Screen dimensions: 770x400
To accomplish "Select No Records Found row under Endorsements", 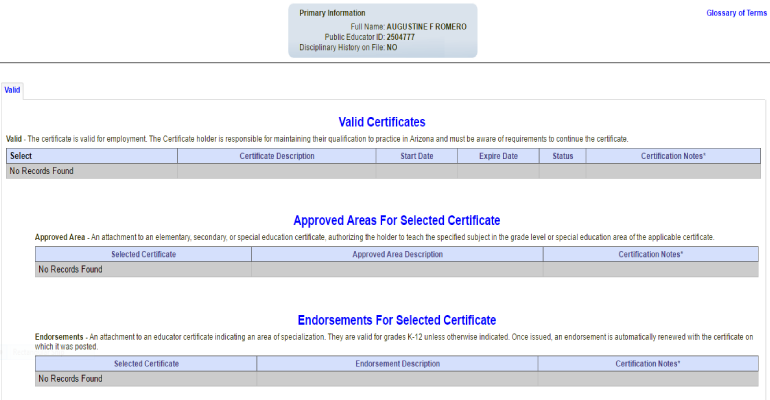I will [x=70, y=379].
